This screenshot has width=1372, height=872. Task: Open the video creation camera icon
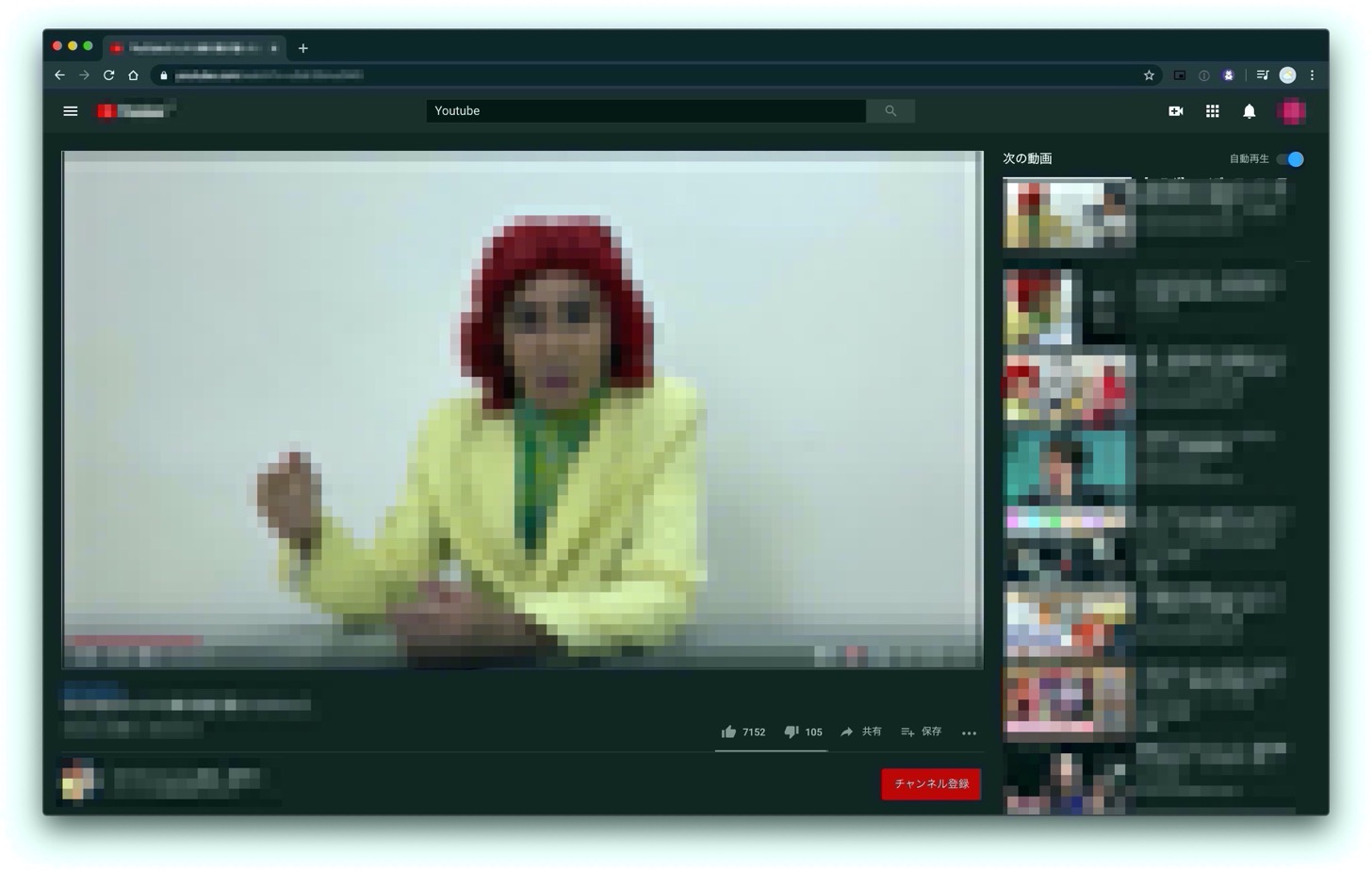tap(1176, 110)
